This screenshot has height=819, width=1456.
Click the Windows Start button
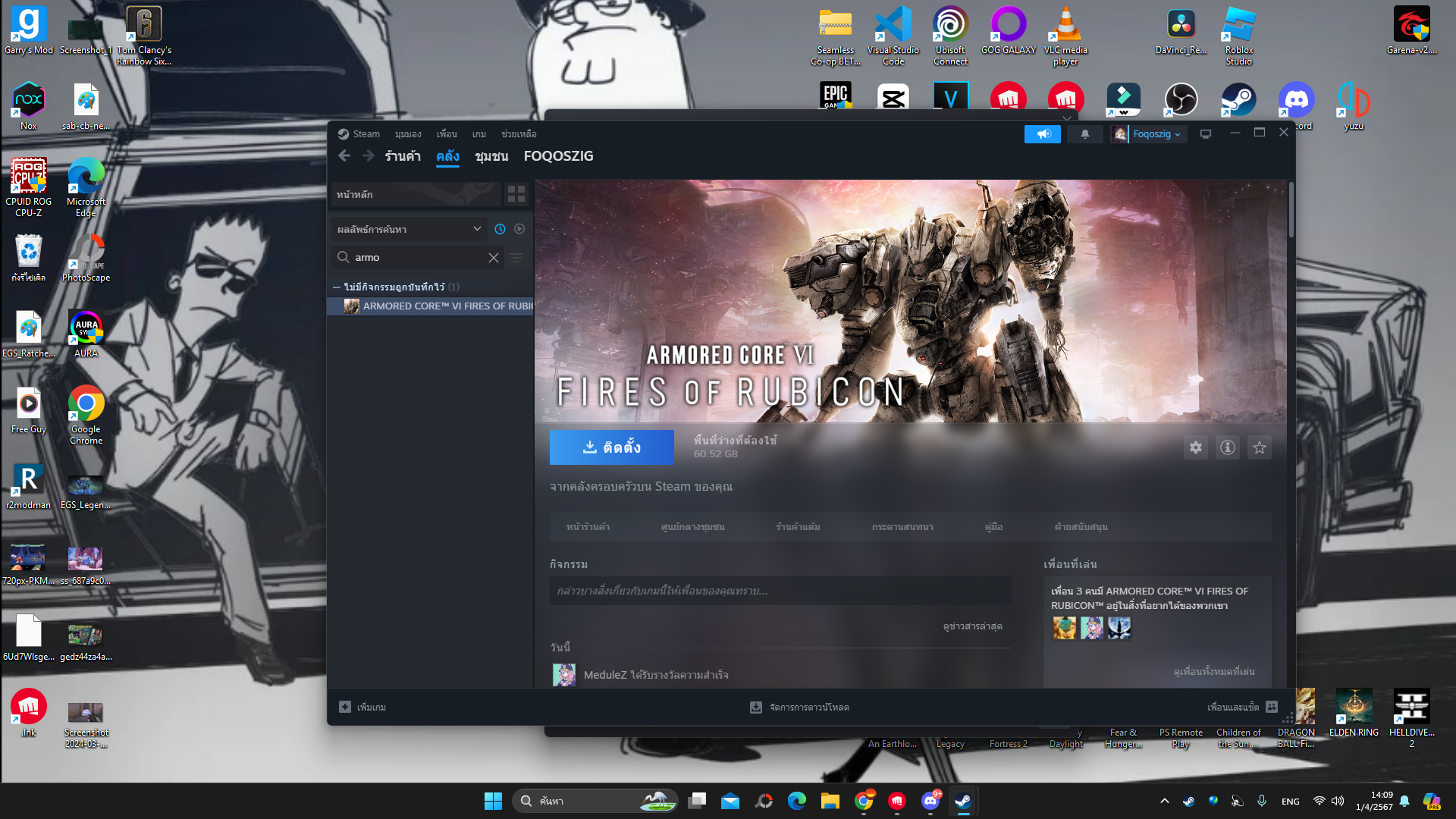coord(493,801)
